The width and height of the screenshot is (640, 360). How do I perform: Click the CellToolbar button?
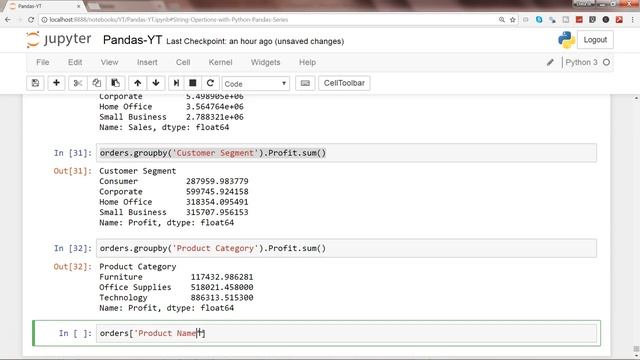point(344,83)
